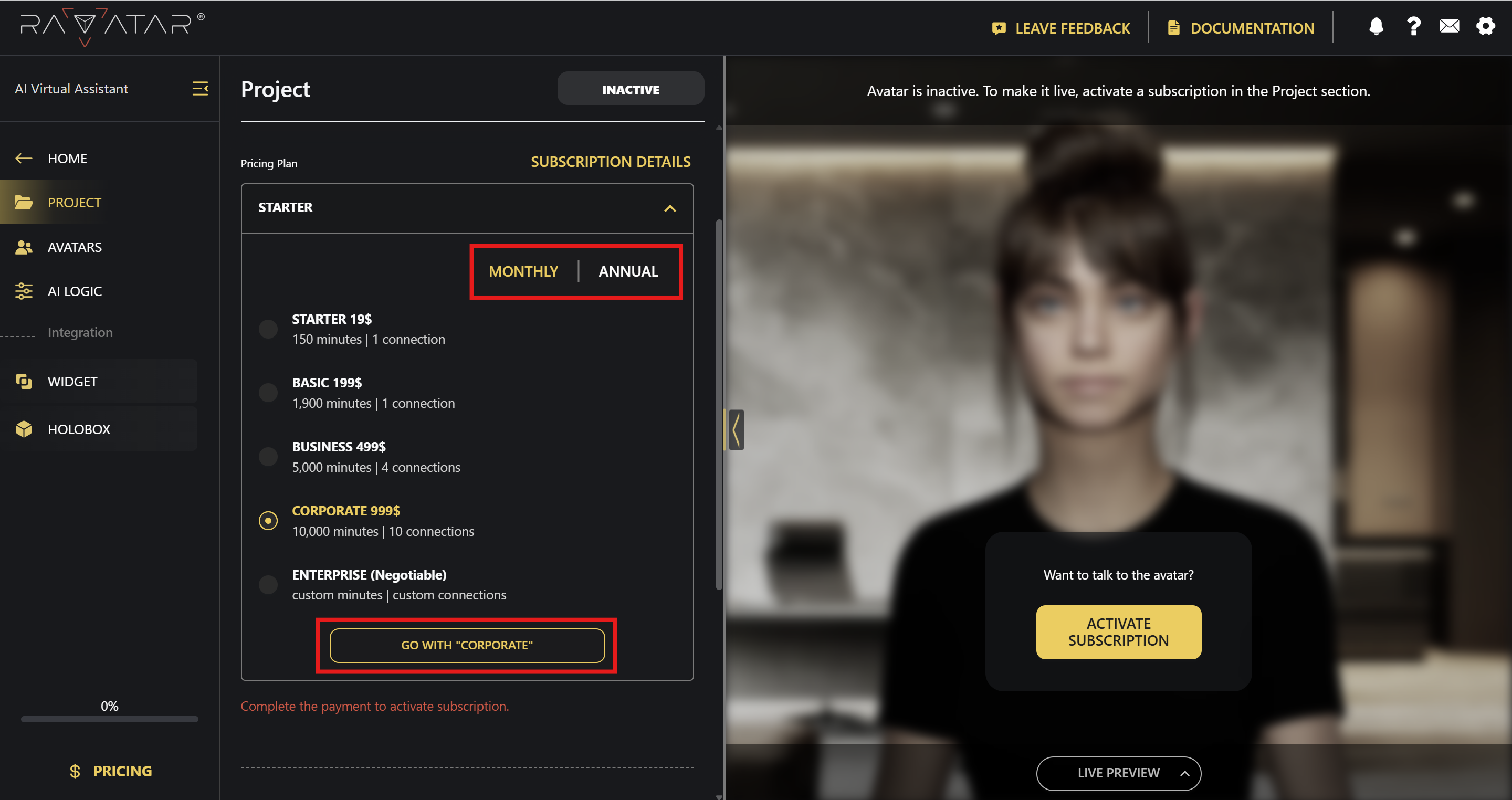This screenshot has width=1512, height=800.
Task: Open the Project section via folder icon
Action: pos(24,202)
